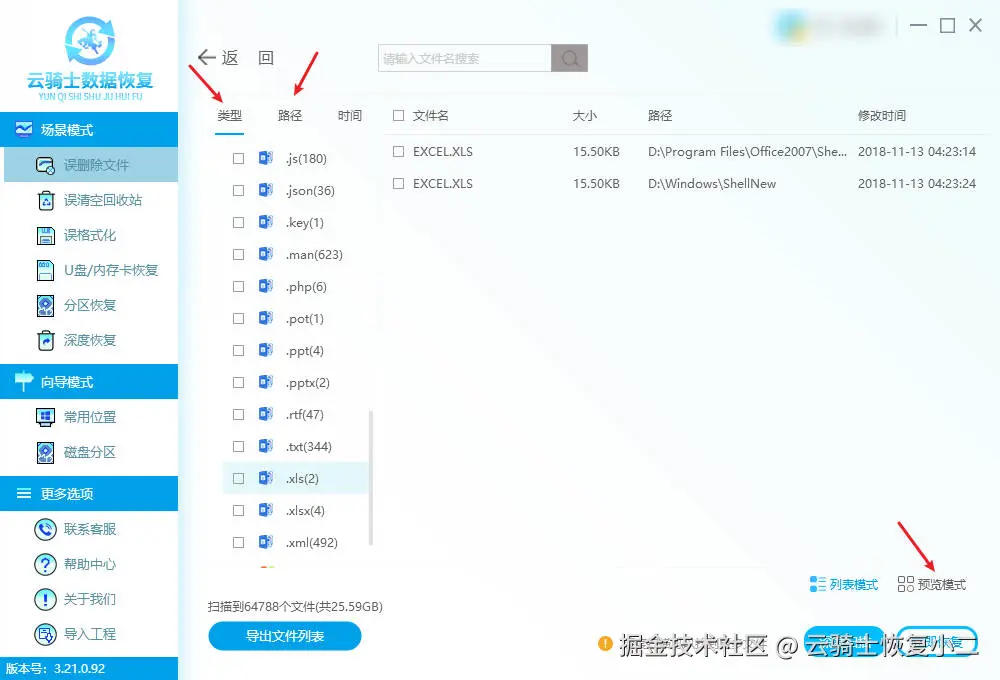The width and height of the screenshot is (1000, 680).
Task: Click 导入工程 import project
Action: tap(77, 634)
